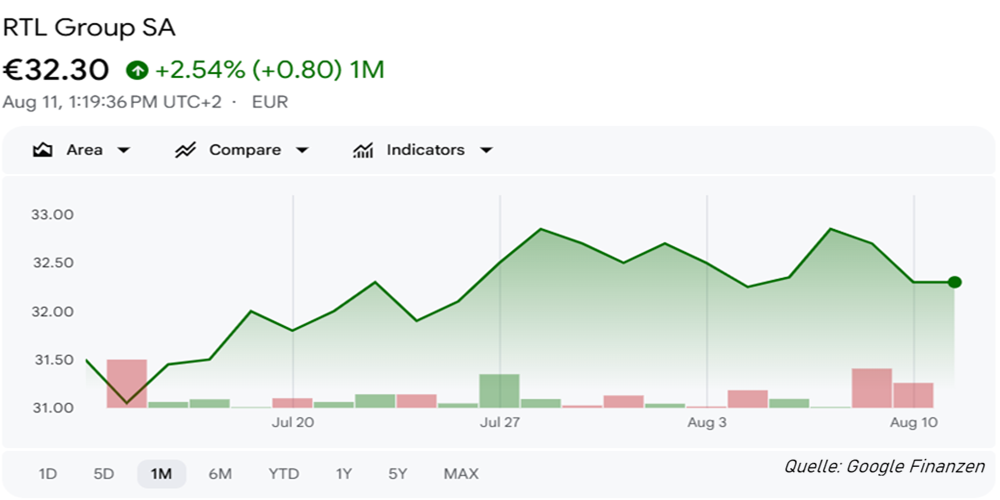Expand the Compare dropdown arrow
The height and width of the screenshot is (500, 1000).
[x=302, y=151]
